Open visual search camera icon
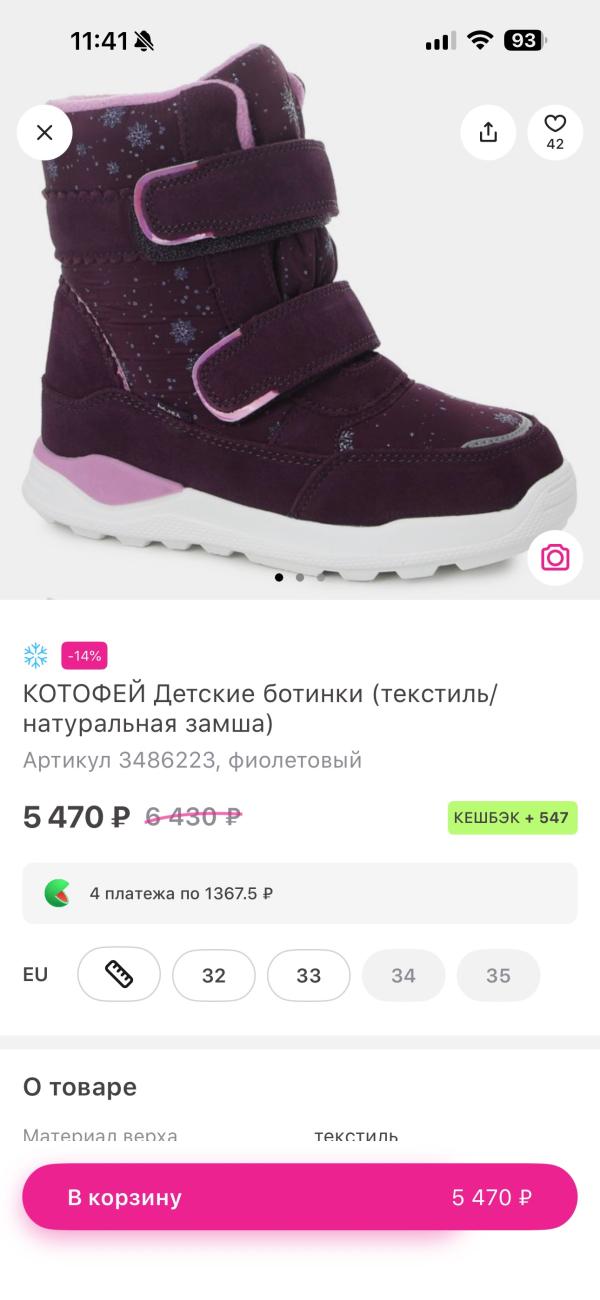 [555, 557]
